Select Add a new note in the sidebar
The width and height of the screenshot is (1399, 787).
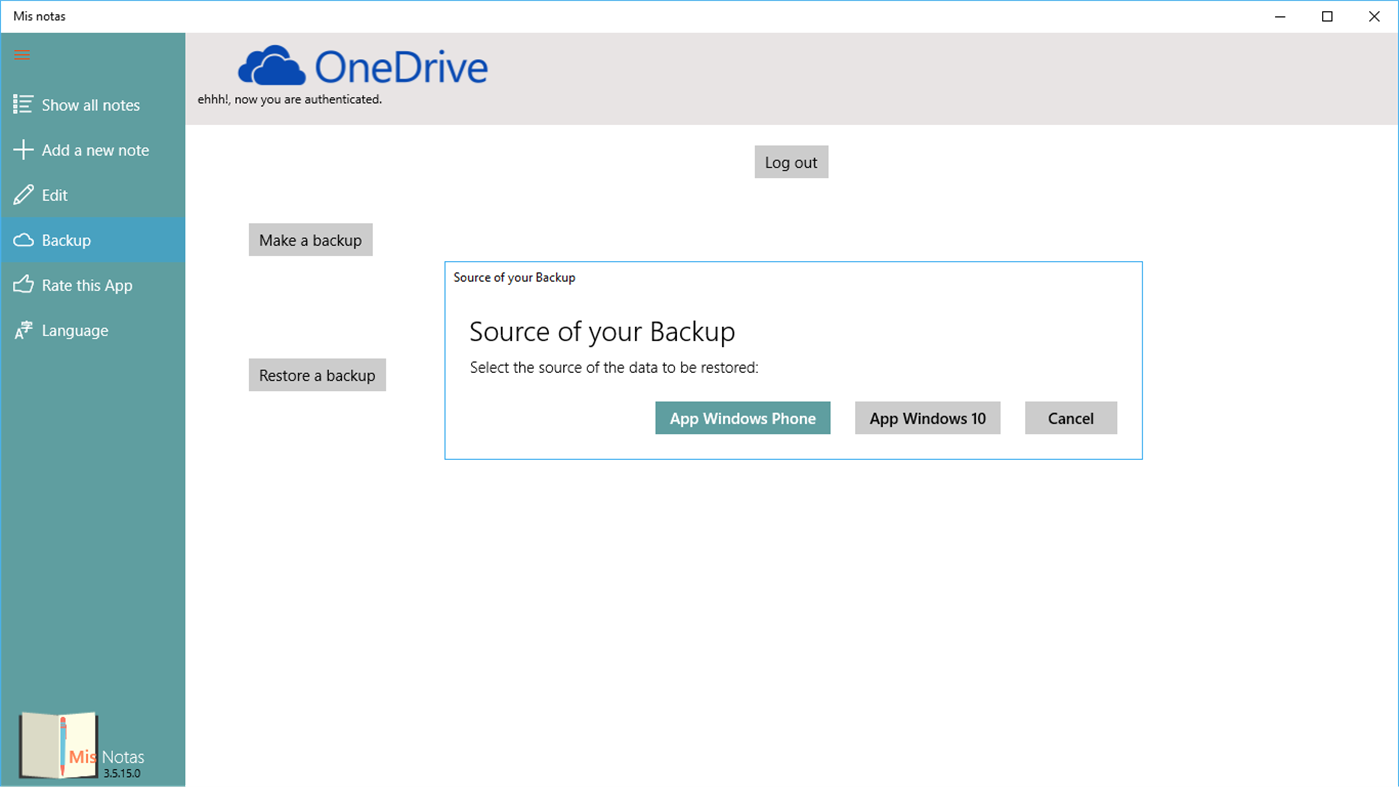[95, 149]
